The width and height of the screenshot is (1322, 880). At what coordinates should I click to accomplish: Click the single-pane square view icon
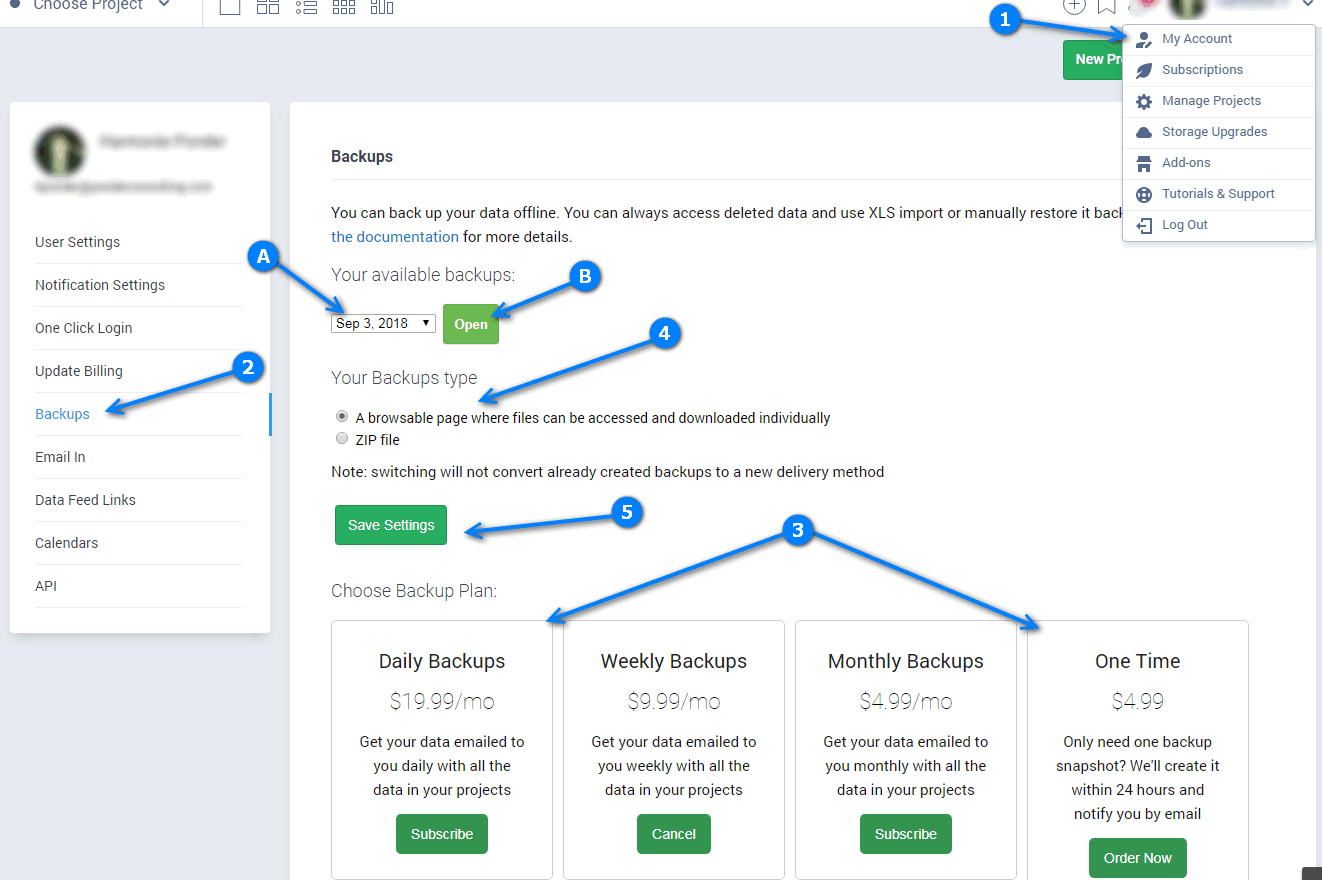230,7
